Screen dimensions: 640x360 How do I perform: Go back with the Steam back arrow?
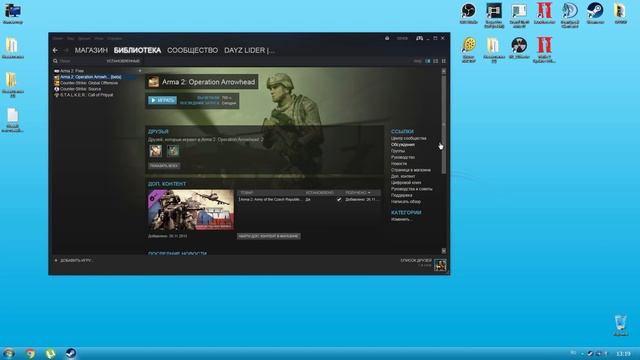click(x=55, y=50)
